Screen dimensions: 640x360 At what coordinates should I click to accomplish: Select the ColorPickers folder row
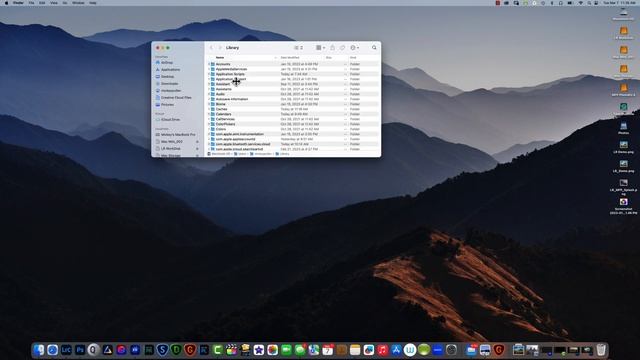pyautogui.click(x=293, y=124)
